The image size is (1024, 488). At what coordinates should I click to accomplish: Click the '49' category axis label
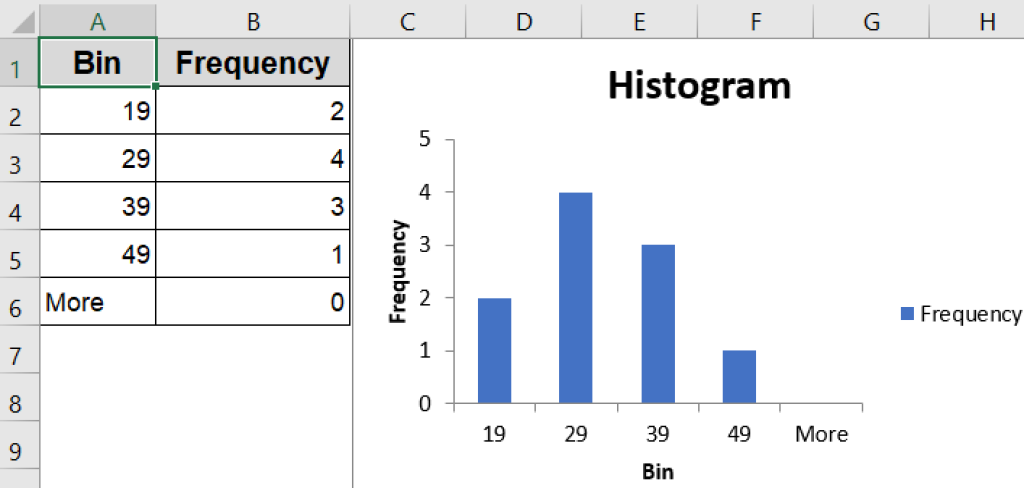739,434
